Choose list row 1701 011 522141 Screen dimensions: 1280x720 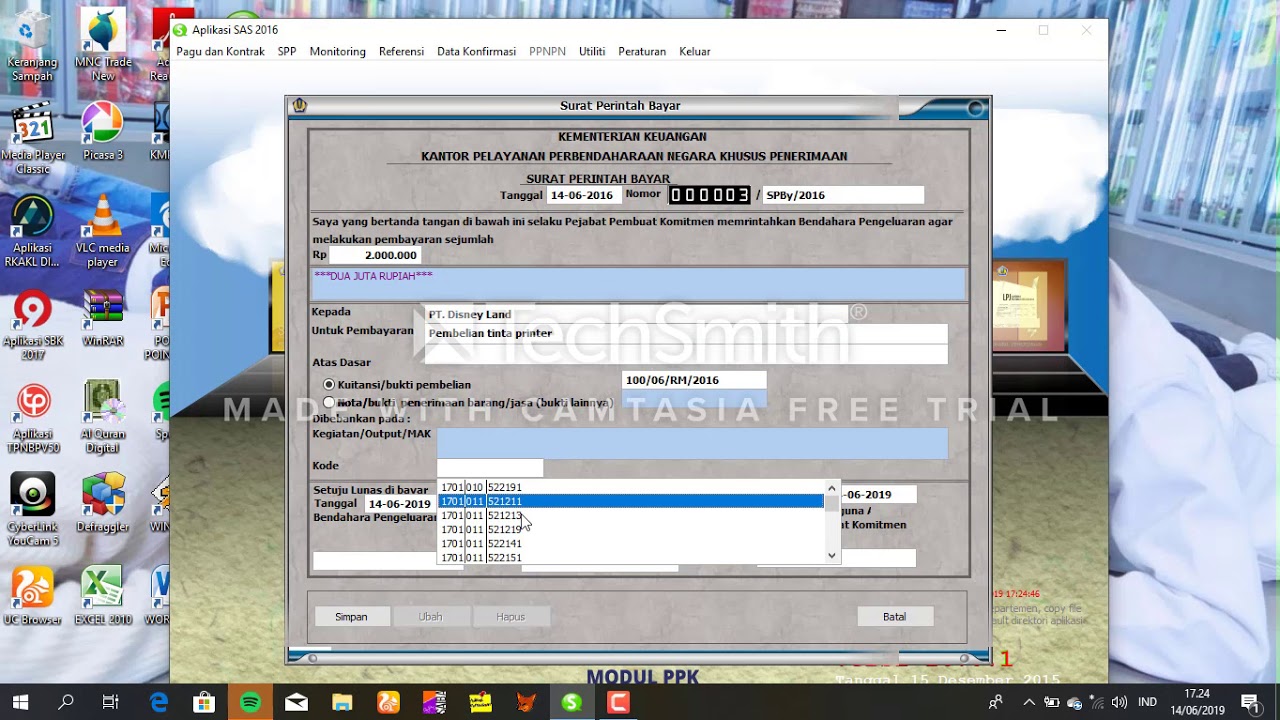(631, 543)
